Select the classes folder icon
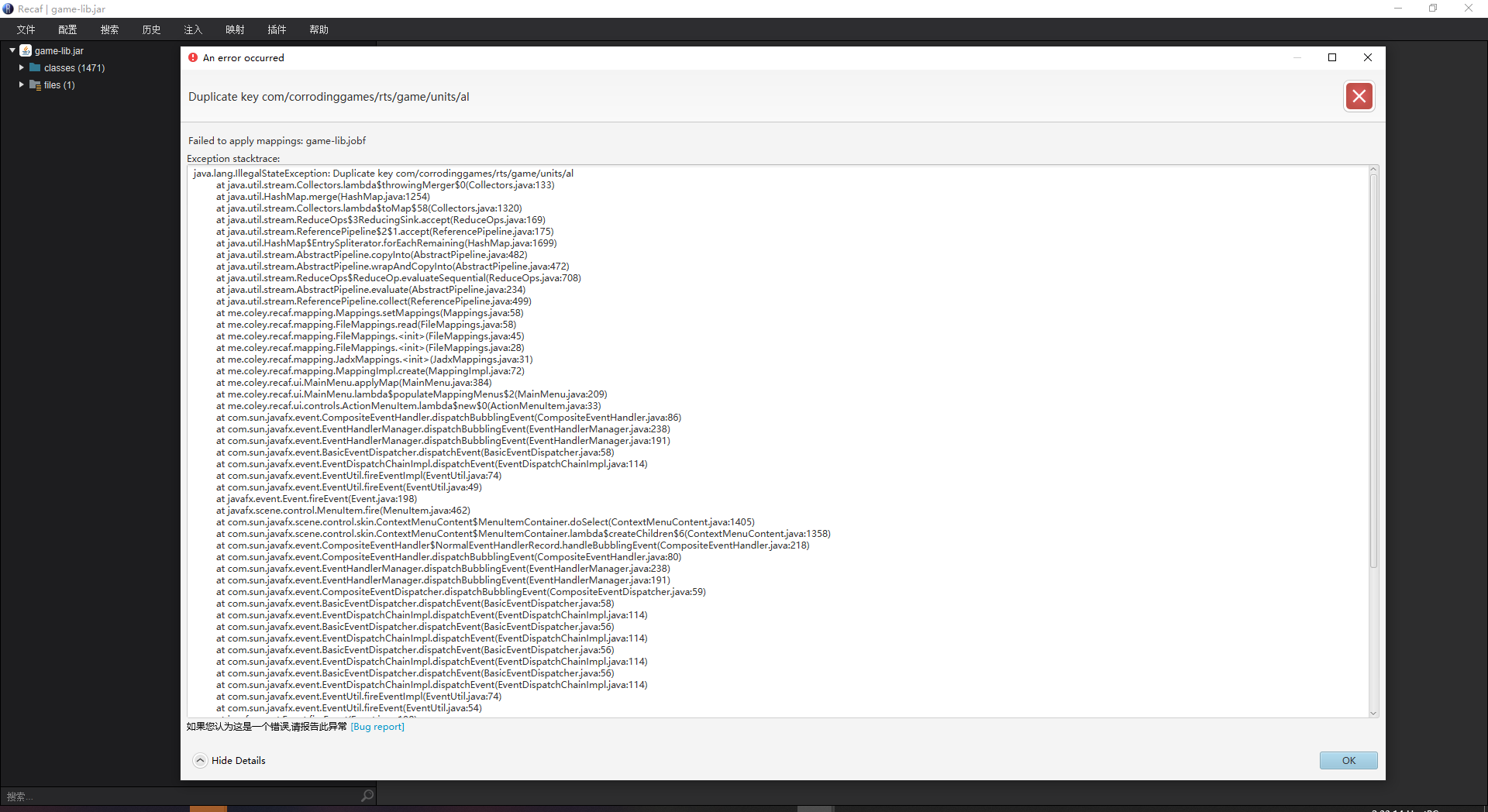Viewport: 1488px width, 812px height. tap(35, 67)
